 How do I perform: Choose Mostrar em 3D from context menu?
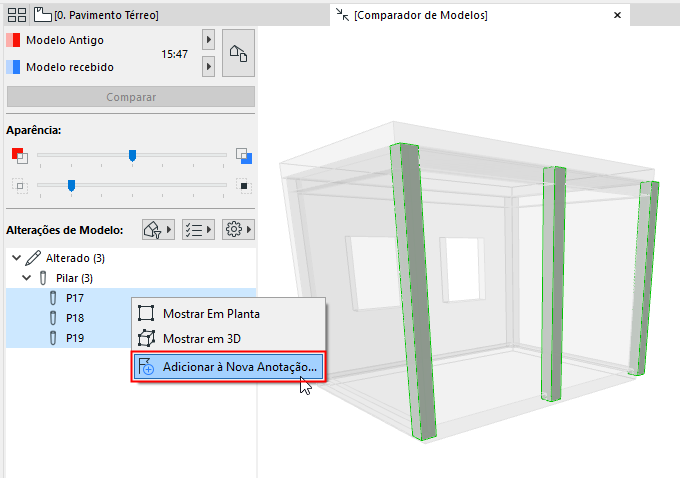coord(228,338)
